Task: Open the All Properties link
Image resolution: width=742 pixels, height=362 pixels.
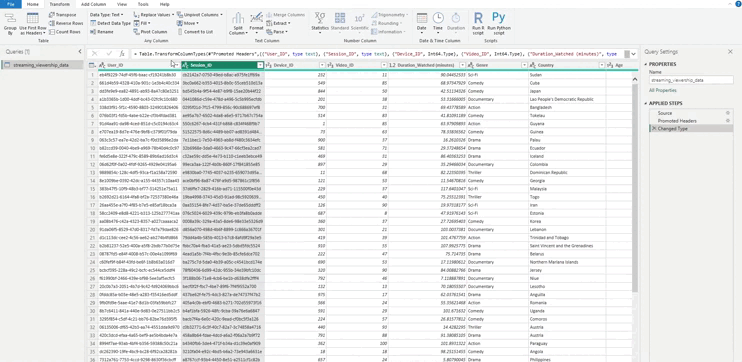Action: [662, 90]
